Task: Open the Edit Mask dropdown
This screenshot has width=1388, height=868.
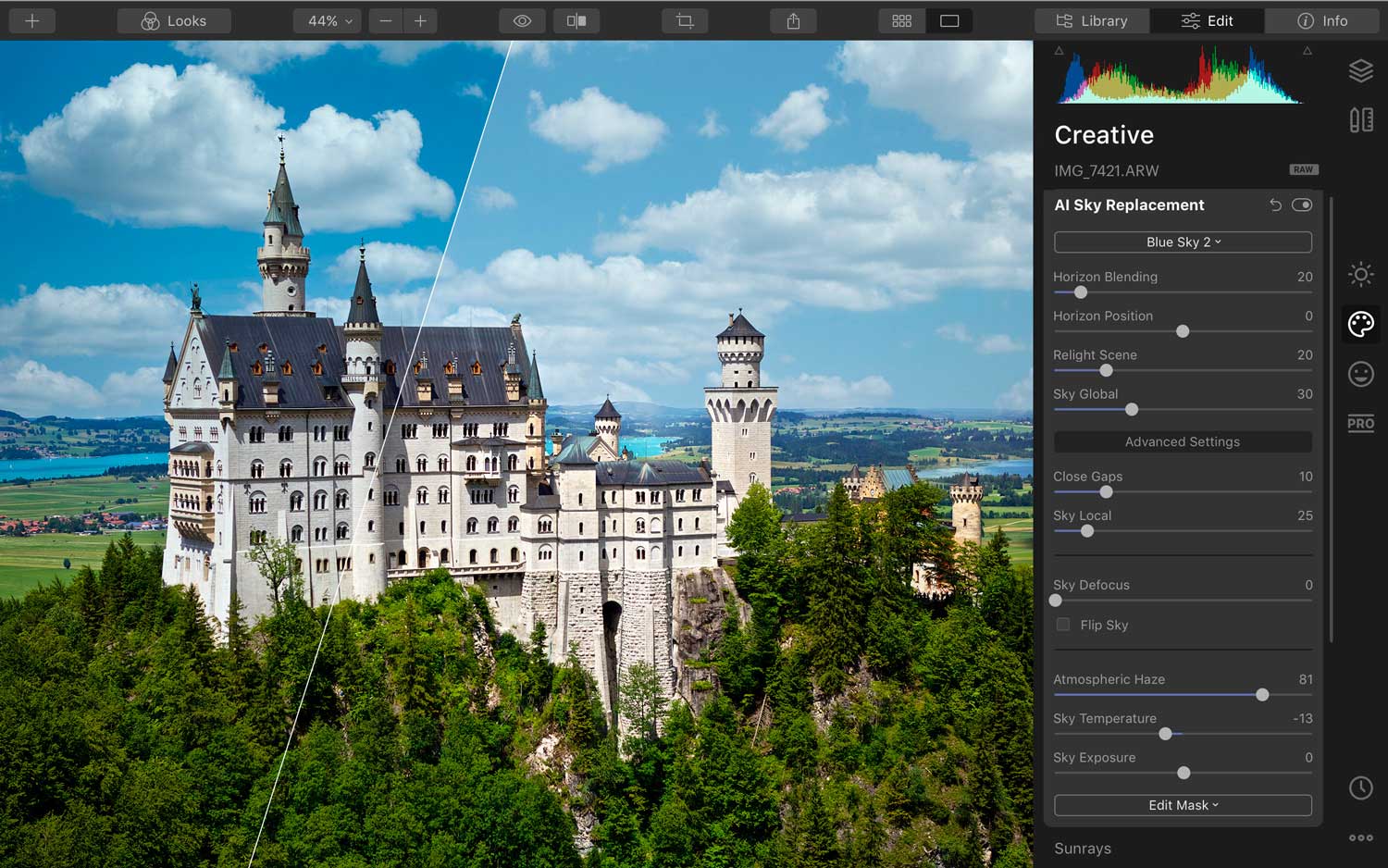Action: click(x=1183, y=805)
